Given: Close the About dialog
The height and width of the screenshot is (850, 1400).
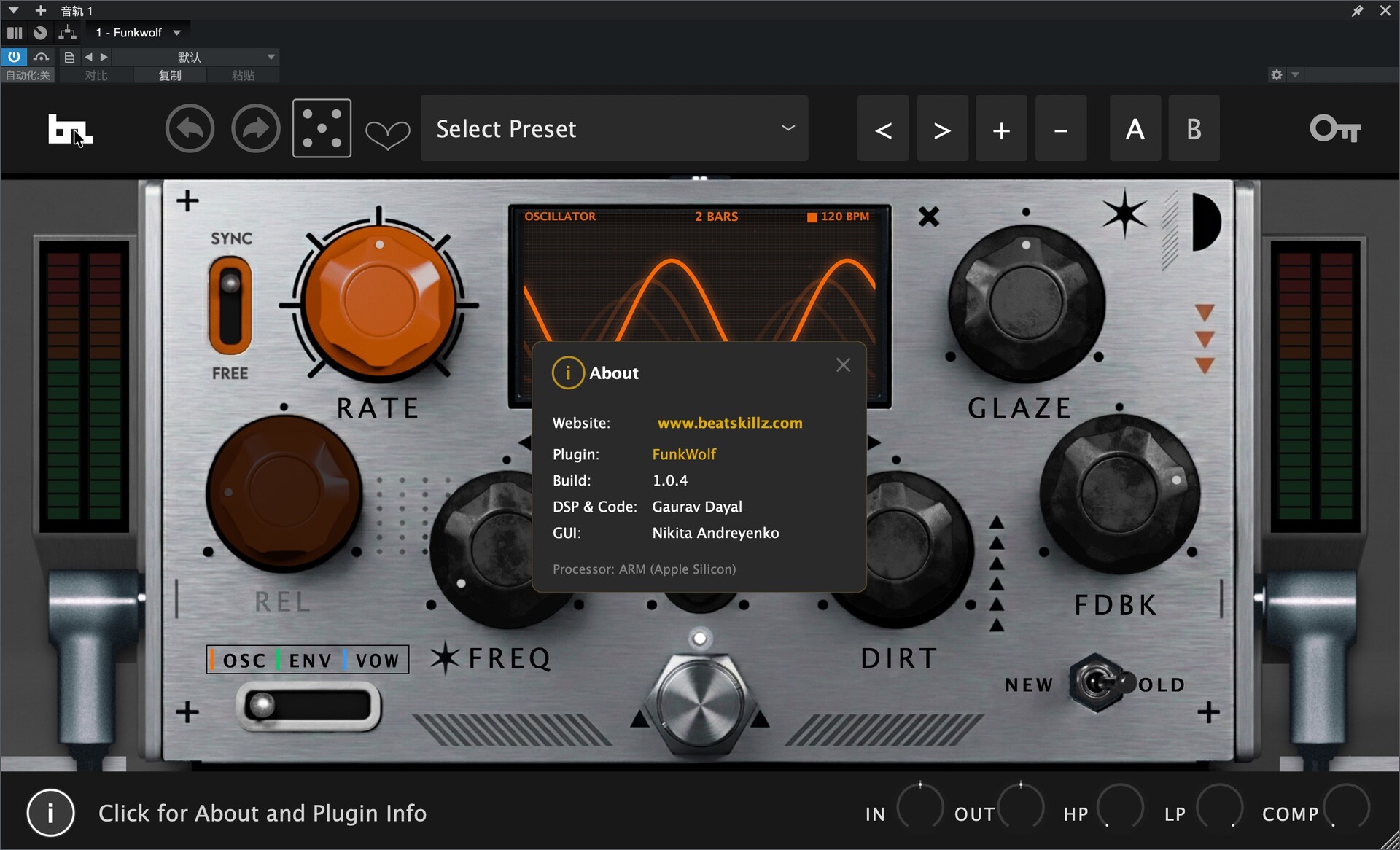Looking at the screenshot, I should (x=843, y=365).
